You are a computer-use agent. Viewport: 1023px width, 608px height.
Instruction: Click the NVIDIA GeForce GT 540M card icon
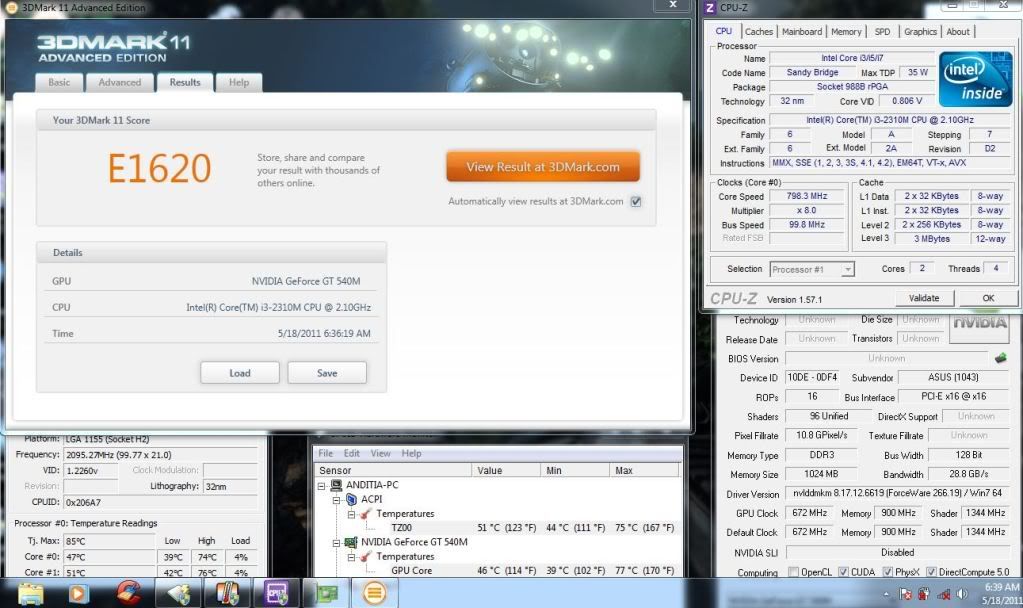(x=350, y=542)
